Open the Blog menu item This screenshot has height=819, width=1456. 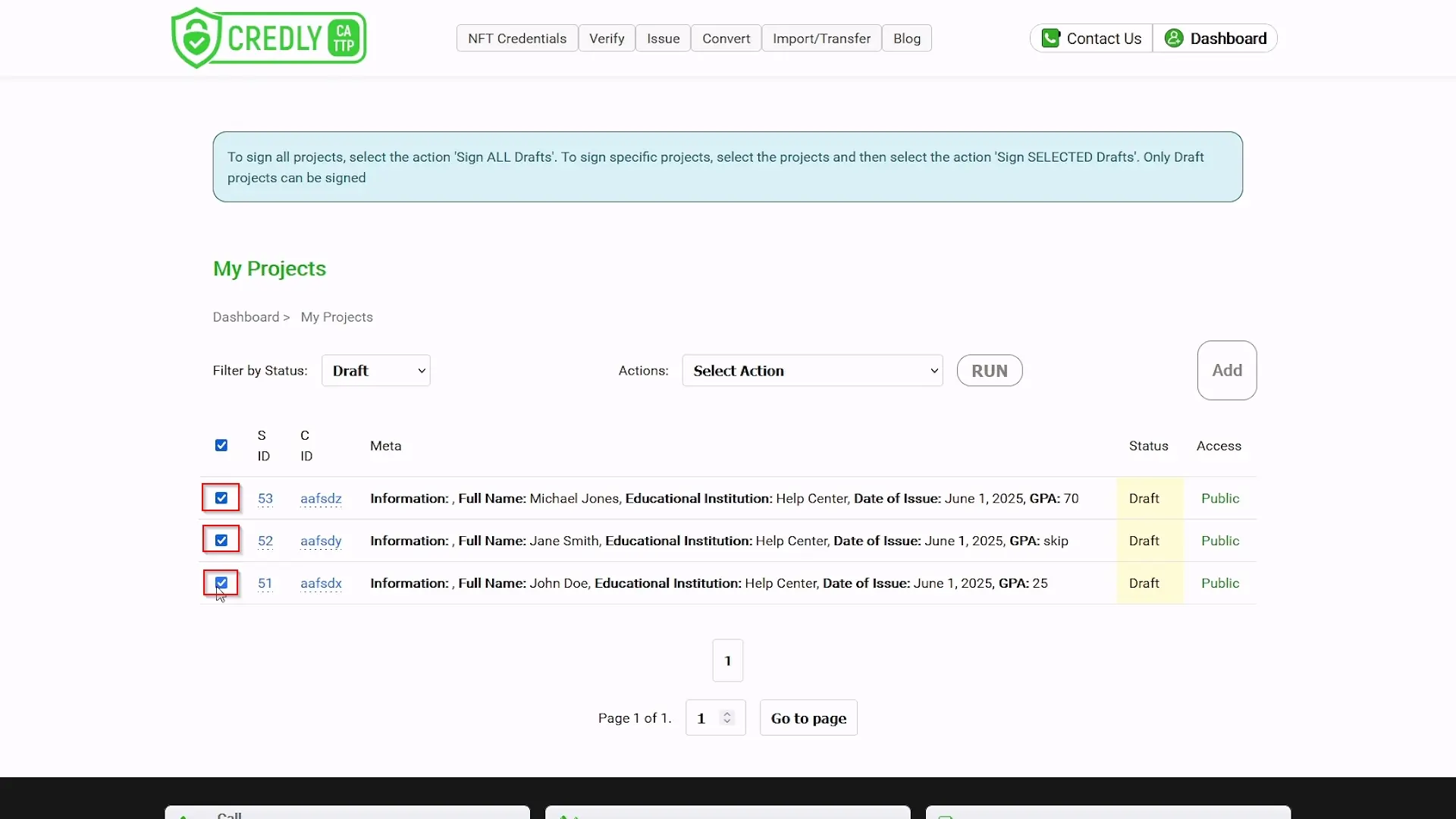907,39
